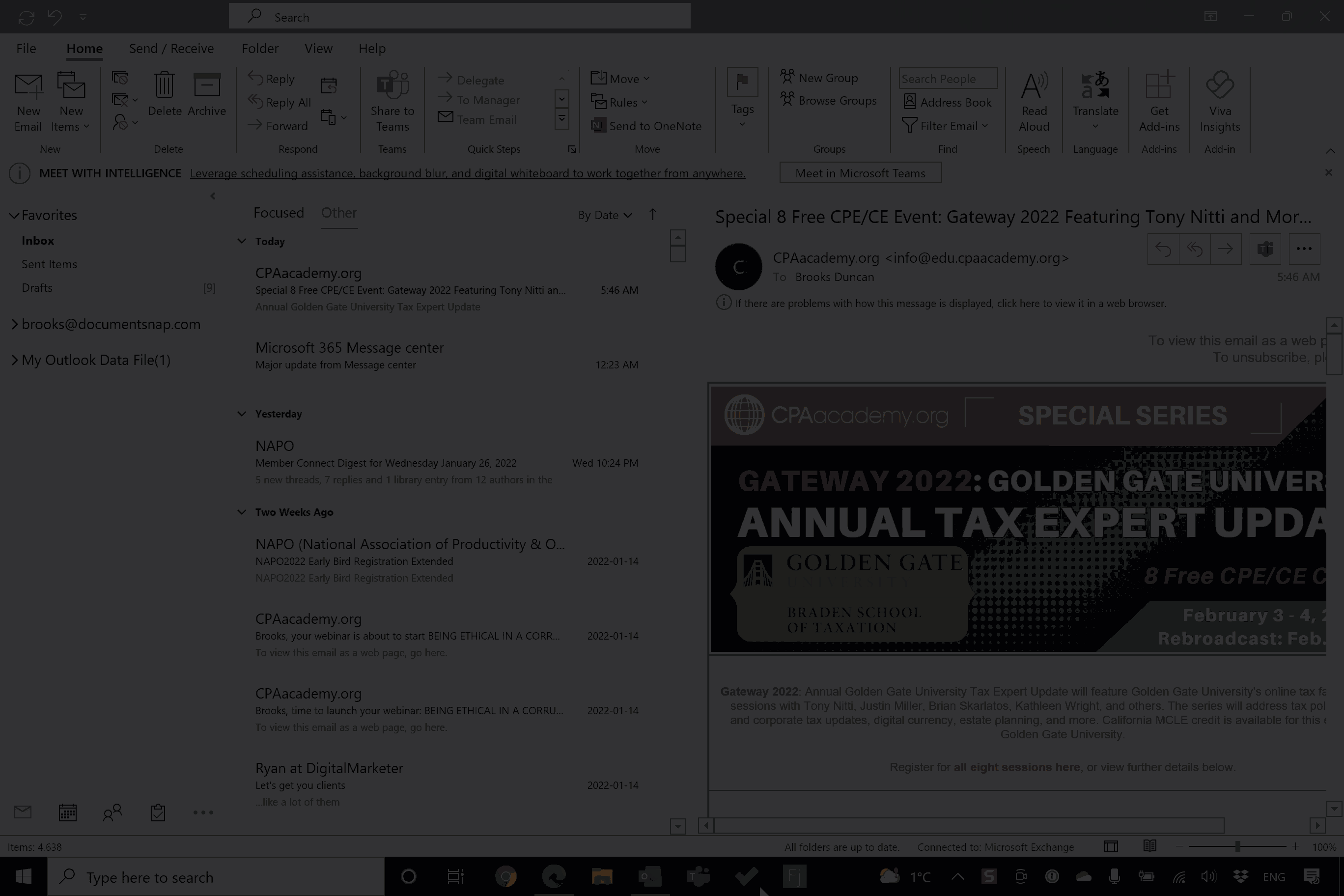Screen dimensions: 1344x896
Task: Click in the Search People field
Action: pos(948,79)
